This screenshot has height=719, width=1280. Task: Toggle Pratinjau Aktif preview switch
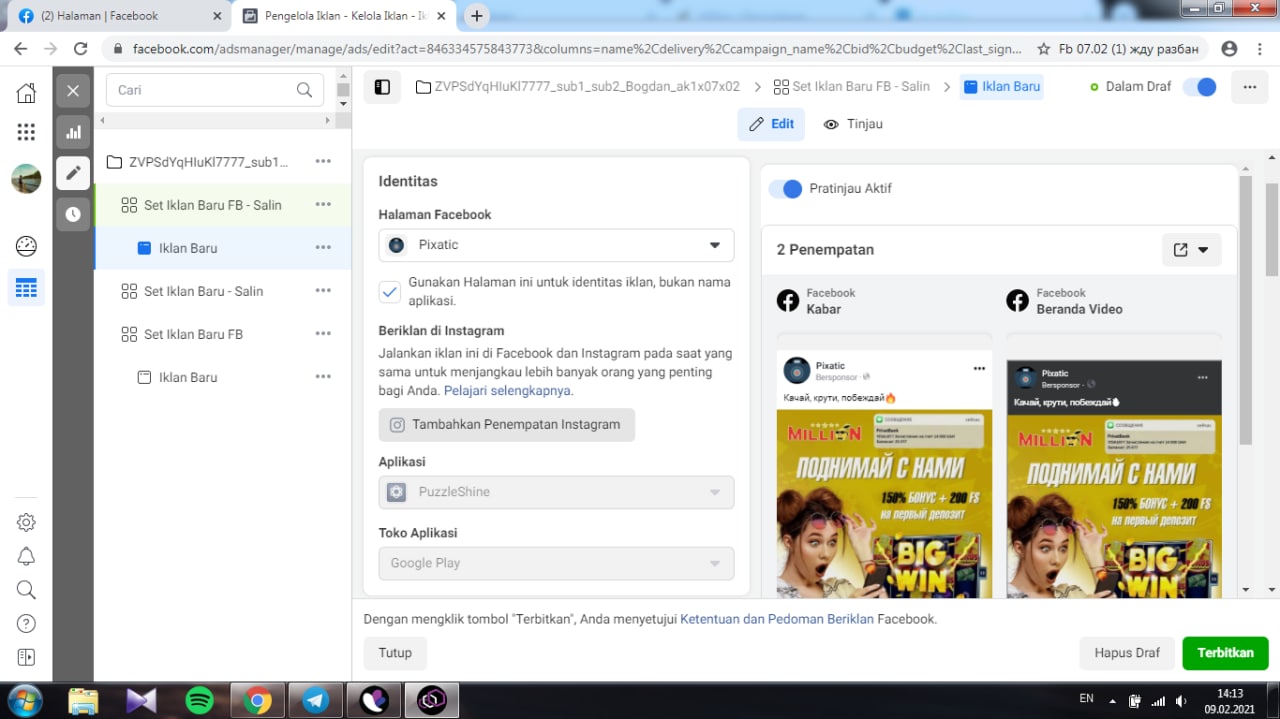coord(785,188)
